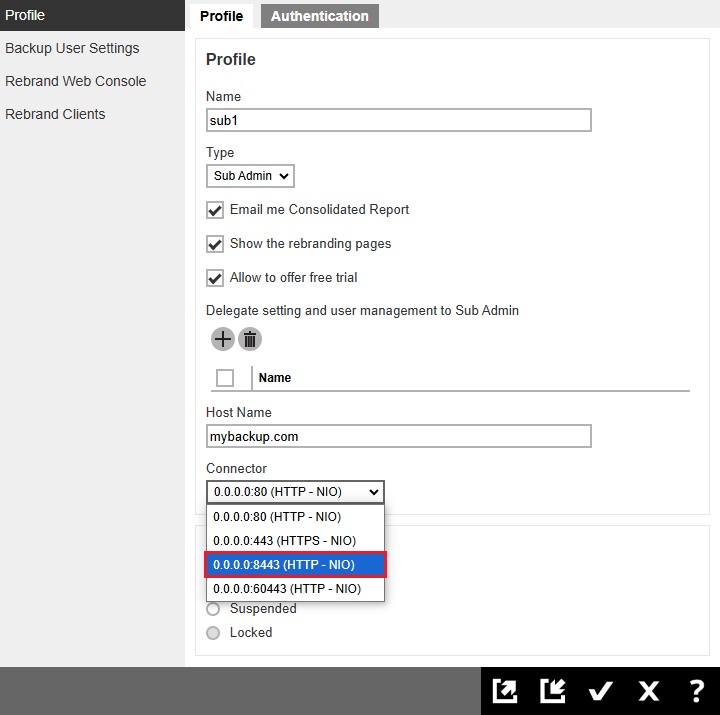Click the import icon in bottom bar
Viewport: 720px width, 715px height.
tap(553, 691)
